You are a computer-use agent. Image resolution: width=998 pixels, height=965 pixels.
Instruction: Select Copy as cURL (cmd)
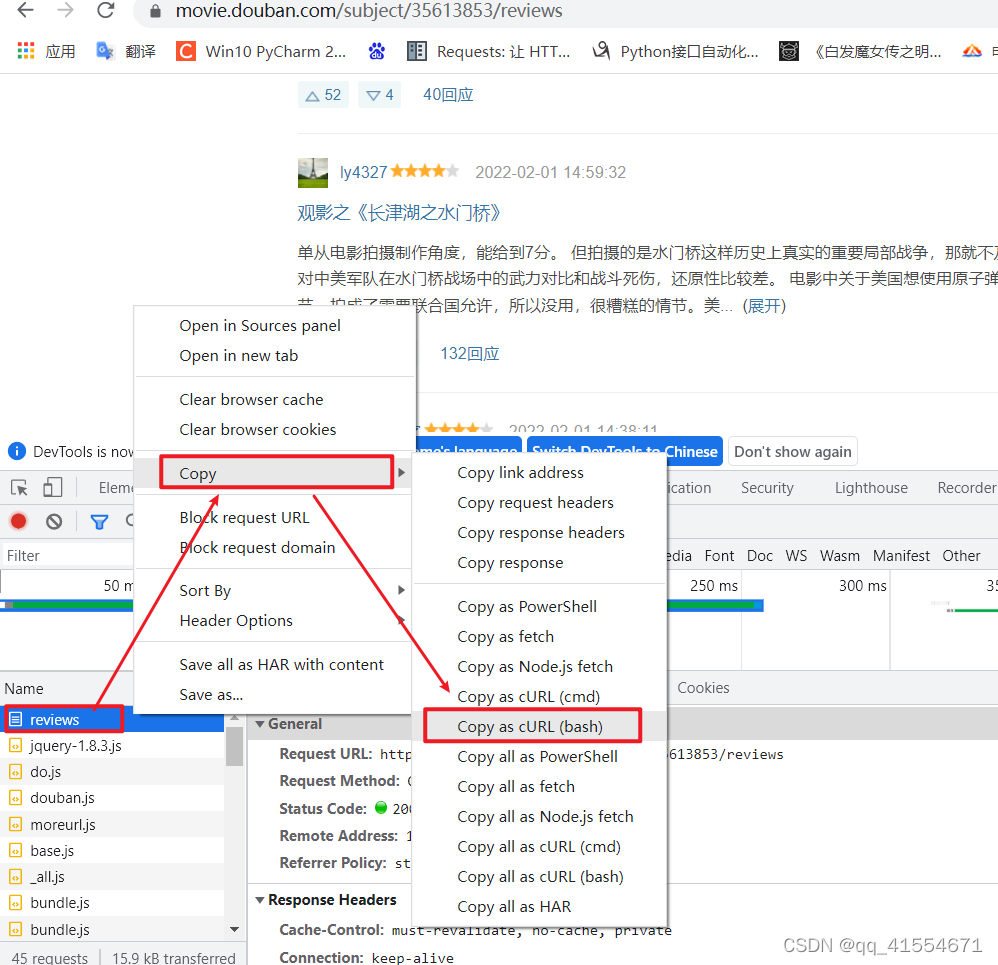click(x=539, y=696)
